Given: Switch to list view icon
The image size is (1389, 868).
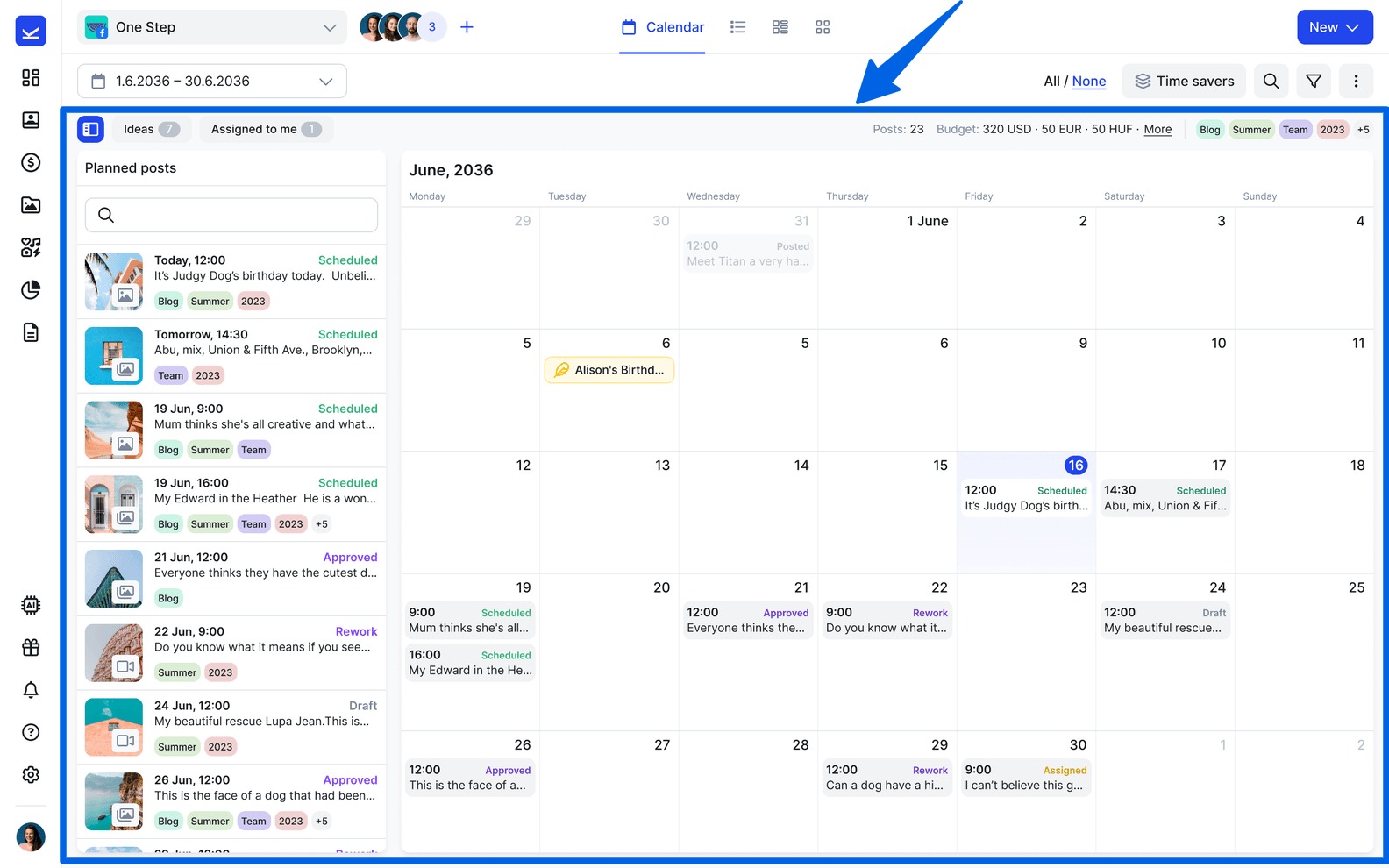Looking at the screenshot, I should [737, 27].
